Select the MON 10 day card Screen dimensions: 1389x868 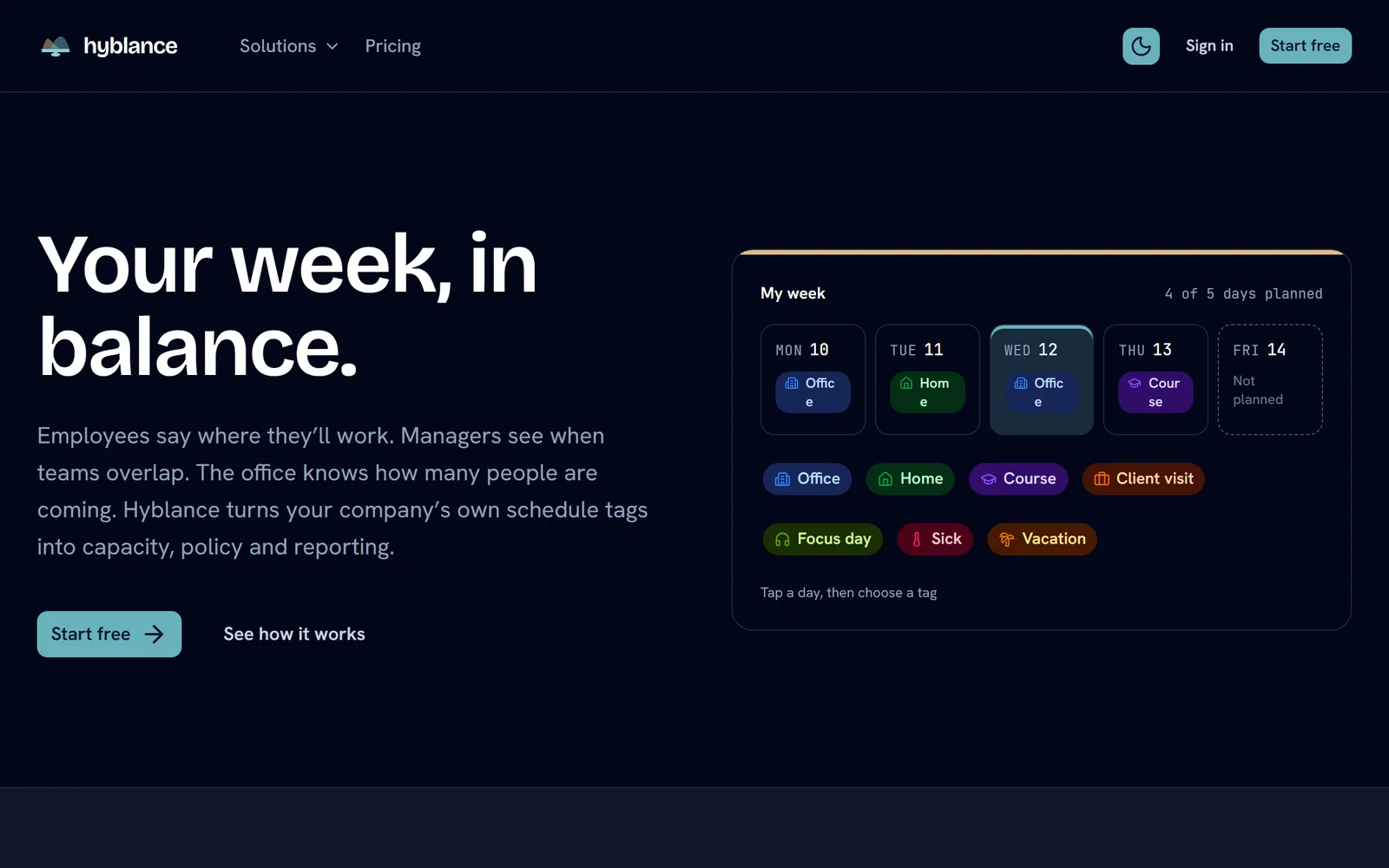pos(813,379)
